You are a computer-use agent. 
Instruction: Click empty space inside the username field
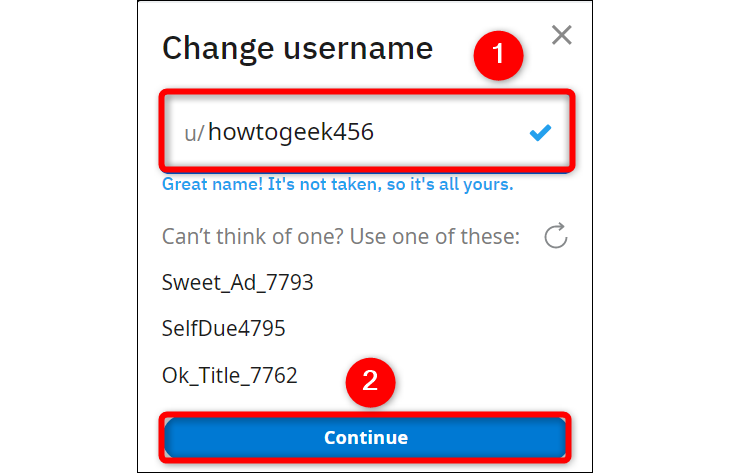coord(450,132)
